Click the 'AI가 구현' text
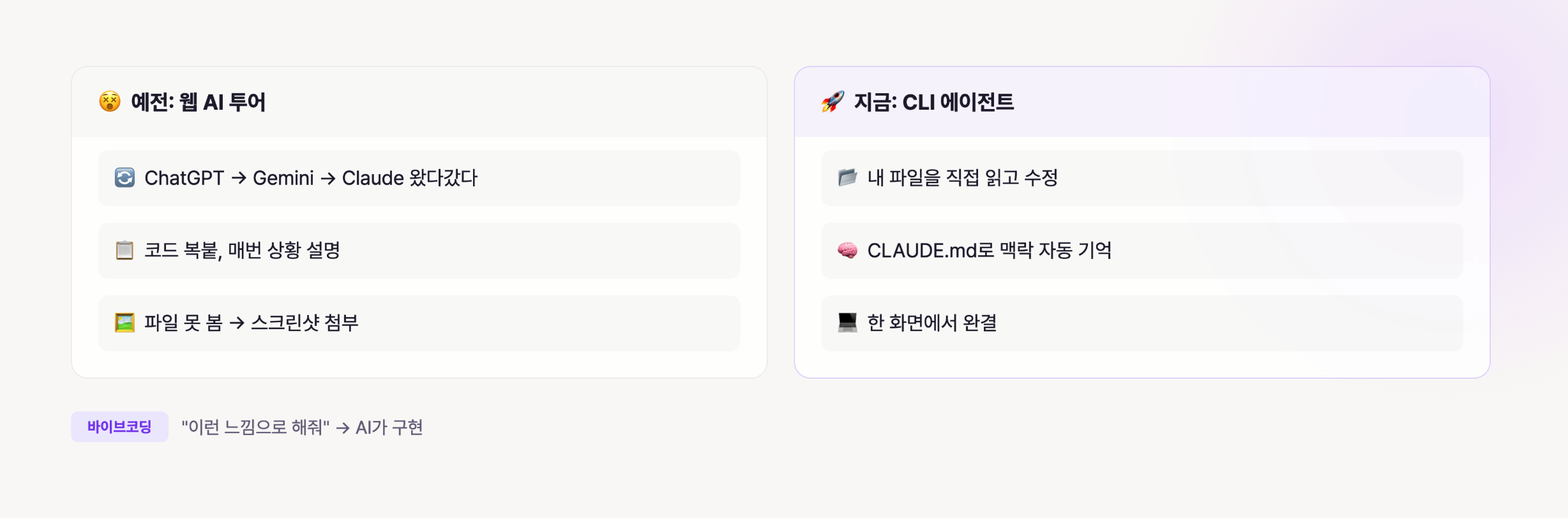The width and height of the screenshot is (1568, 518). [x=389, y=427]
